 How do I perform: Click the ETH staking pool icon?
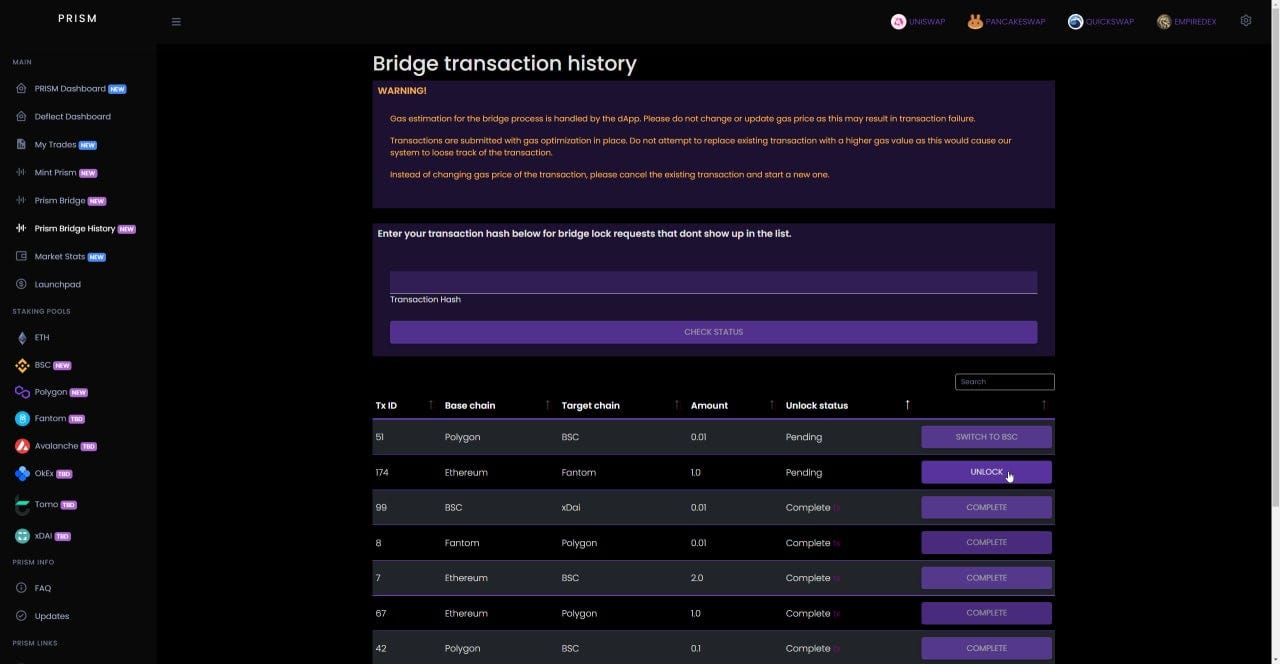tap(22, 338)
